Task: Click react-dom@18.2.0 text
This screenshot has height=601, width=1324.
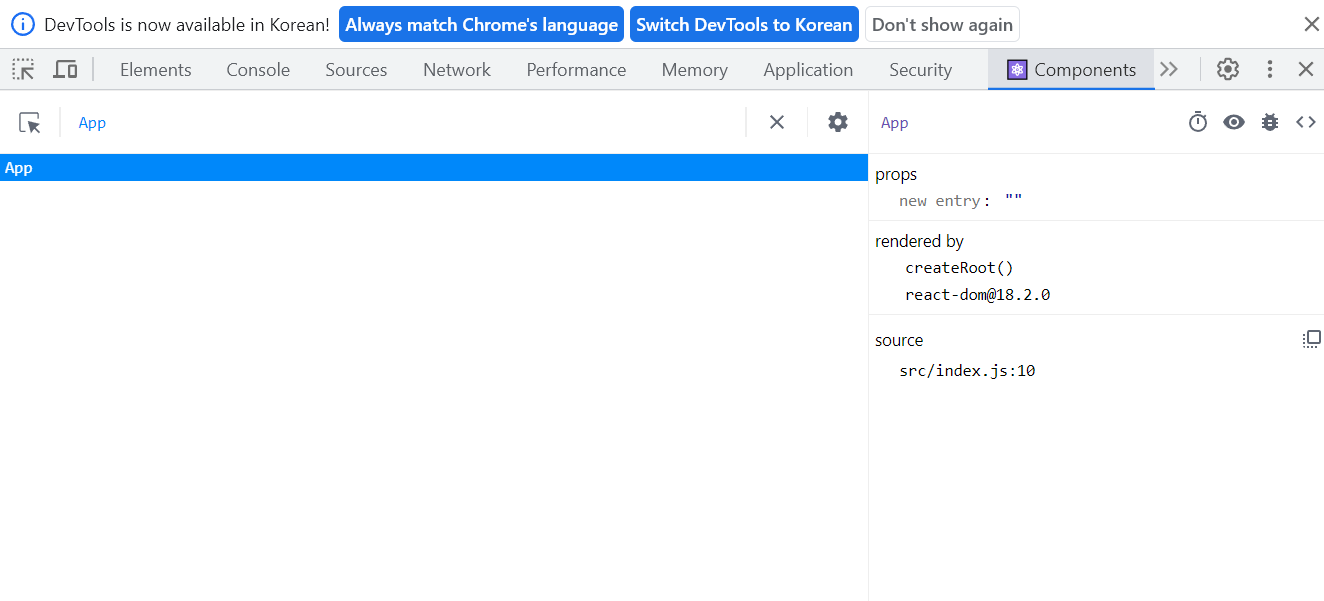Action: [x=977, y=295]
